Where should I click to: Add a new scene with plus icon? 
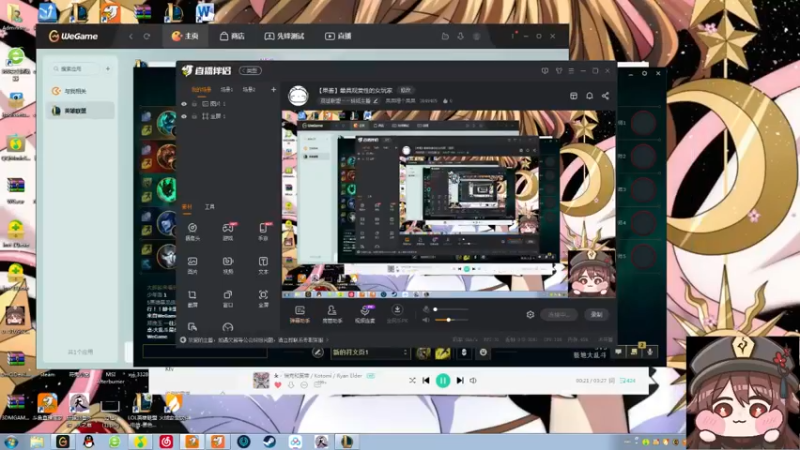coord(273,90)
